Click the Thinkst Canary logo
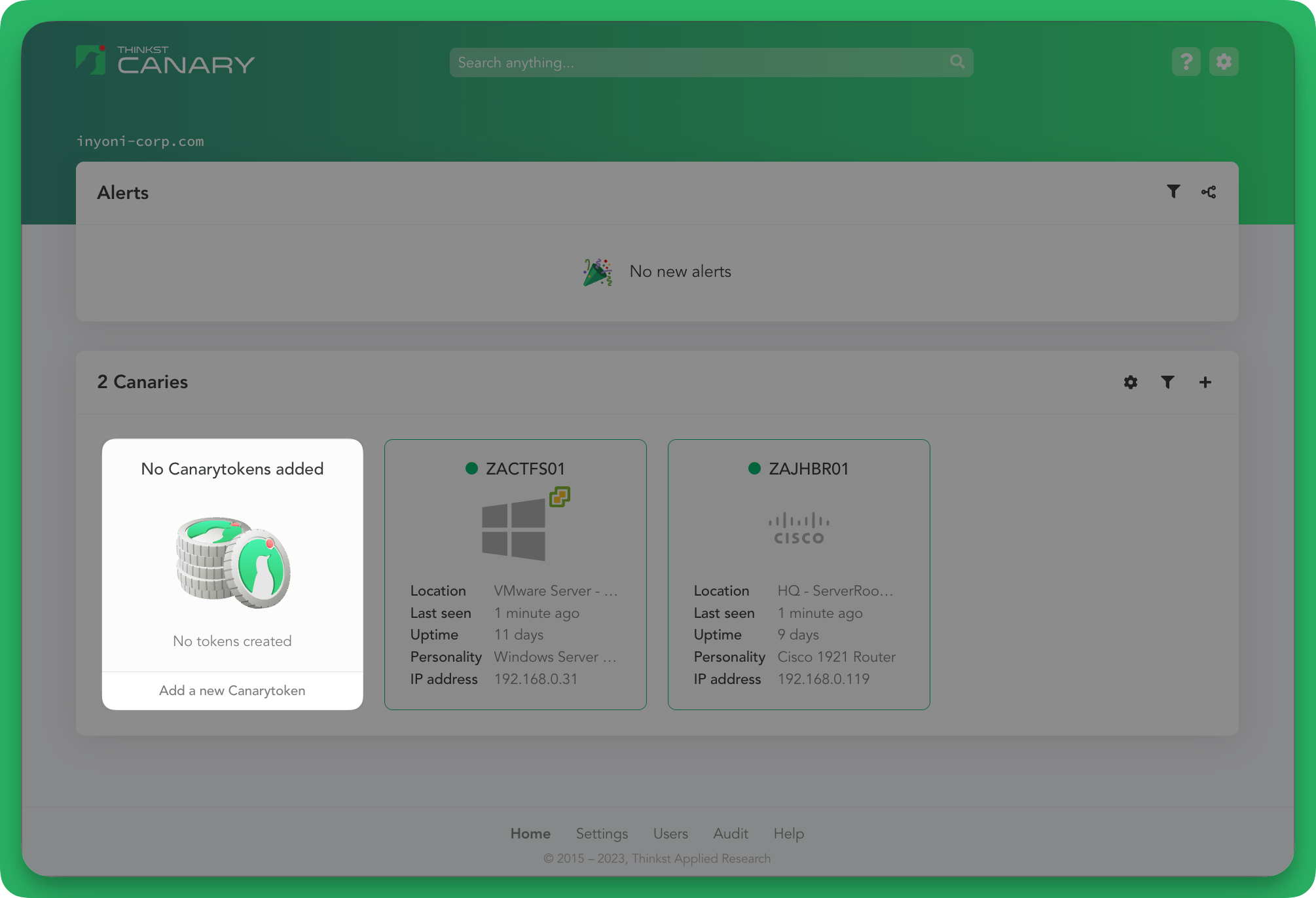This screenshot has width=1316, height=898. 165,60
